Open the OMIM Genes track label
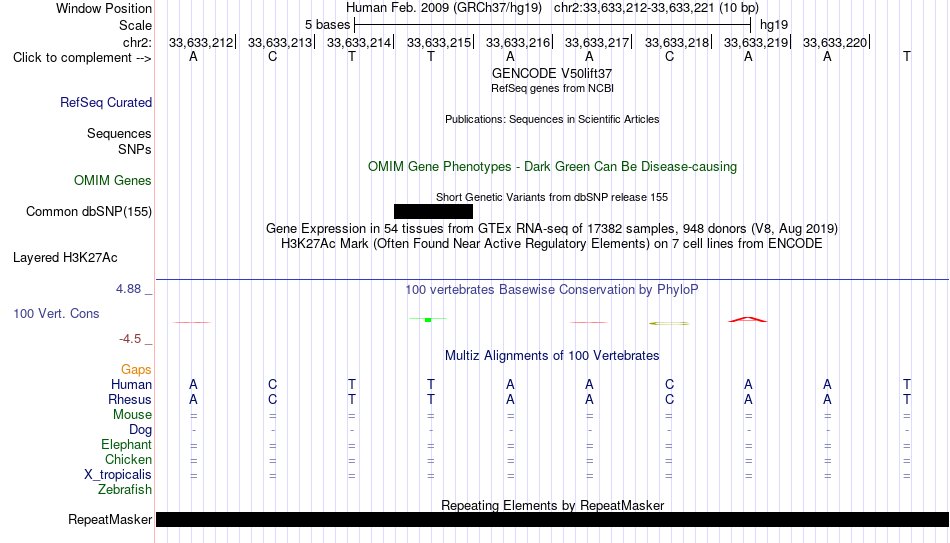 point(113,181)
